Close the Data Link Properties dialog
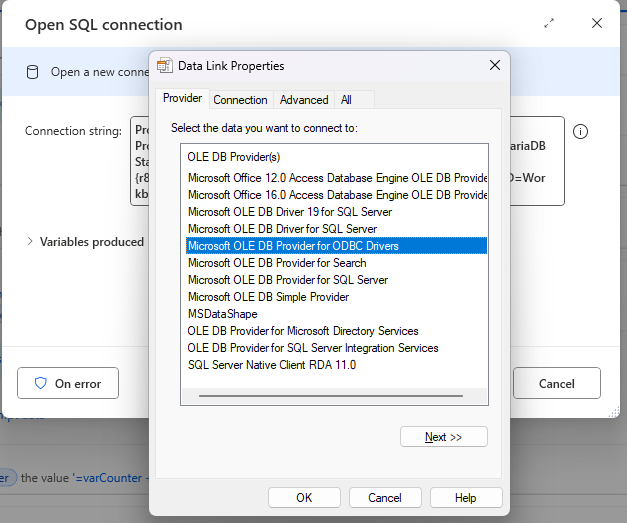The image size is (627, 523). pos(494,66)
